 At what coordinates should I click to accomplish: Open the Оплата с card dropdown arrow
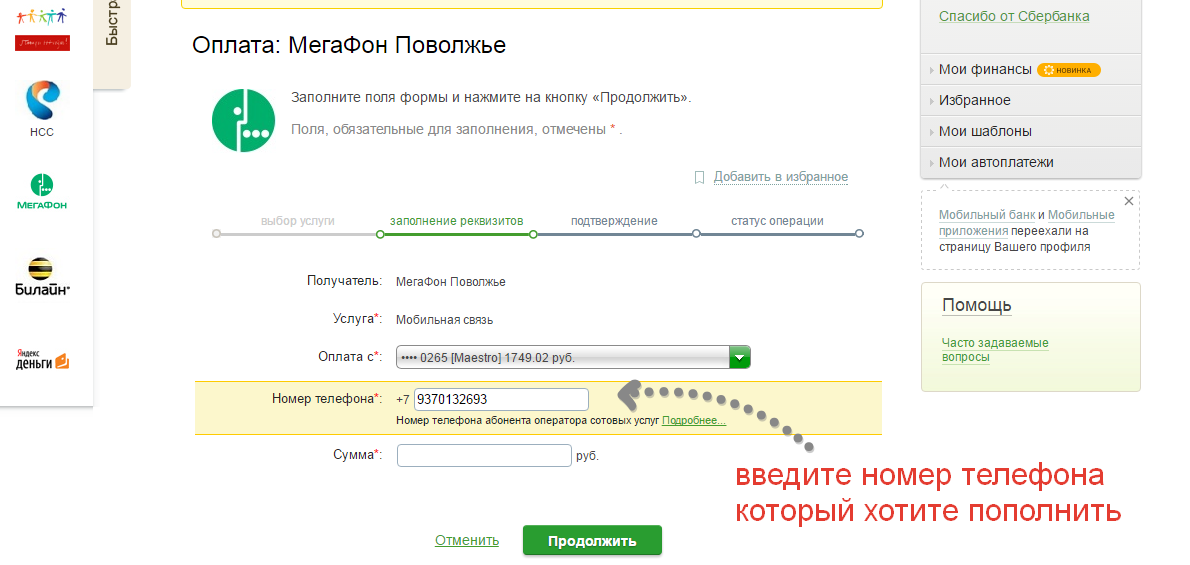[739, 357]
